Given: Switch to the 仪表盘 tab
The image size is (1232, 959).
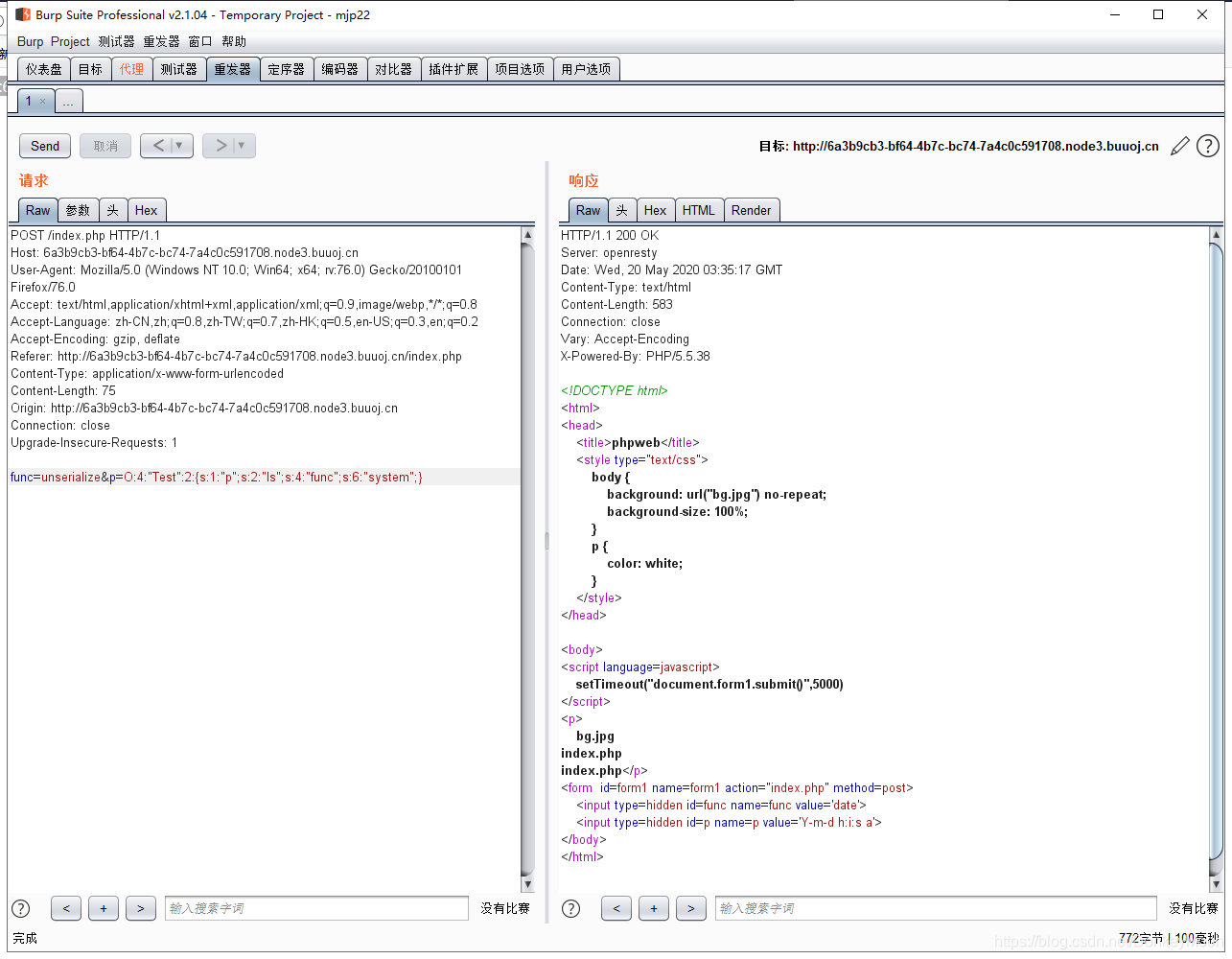Looking at the screenshot, I should pos(44,69).
